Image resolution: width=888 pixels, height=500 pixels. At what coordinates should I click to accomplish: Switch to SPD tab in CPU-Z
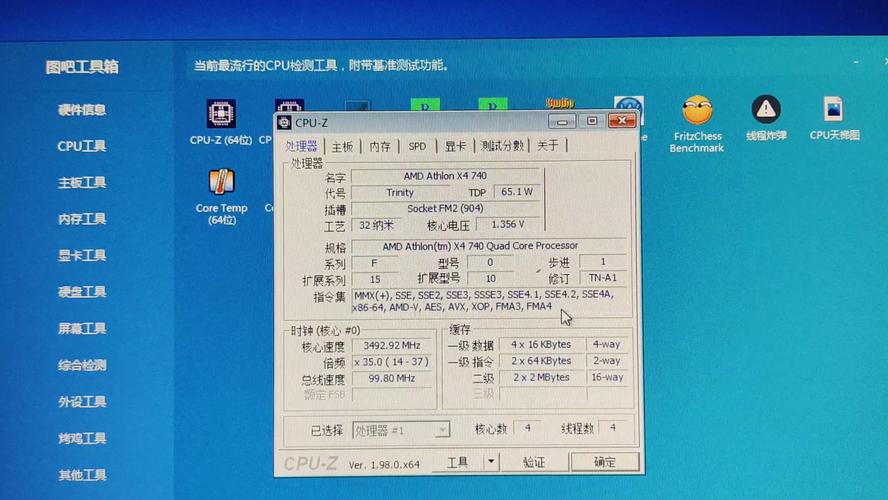[x=417, y=146]
